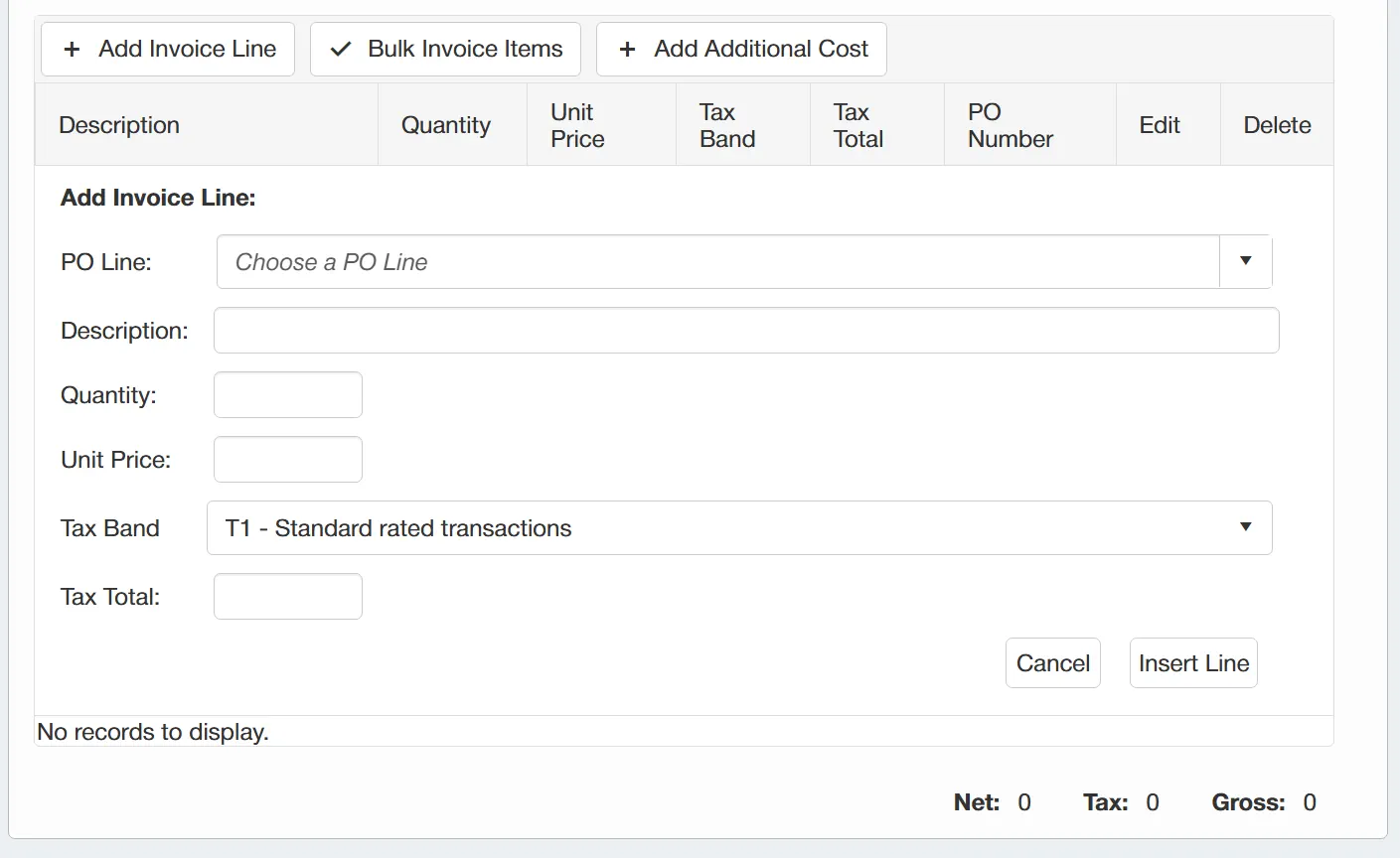Click the Gross: total label
The image size is (1400, 858).
[1249, 802]
